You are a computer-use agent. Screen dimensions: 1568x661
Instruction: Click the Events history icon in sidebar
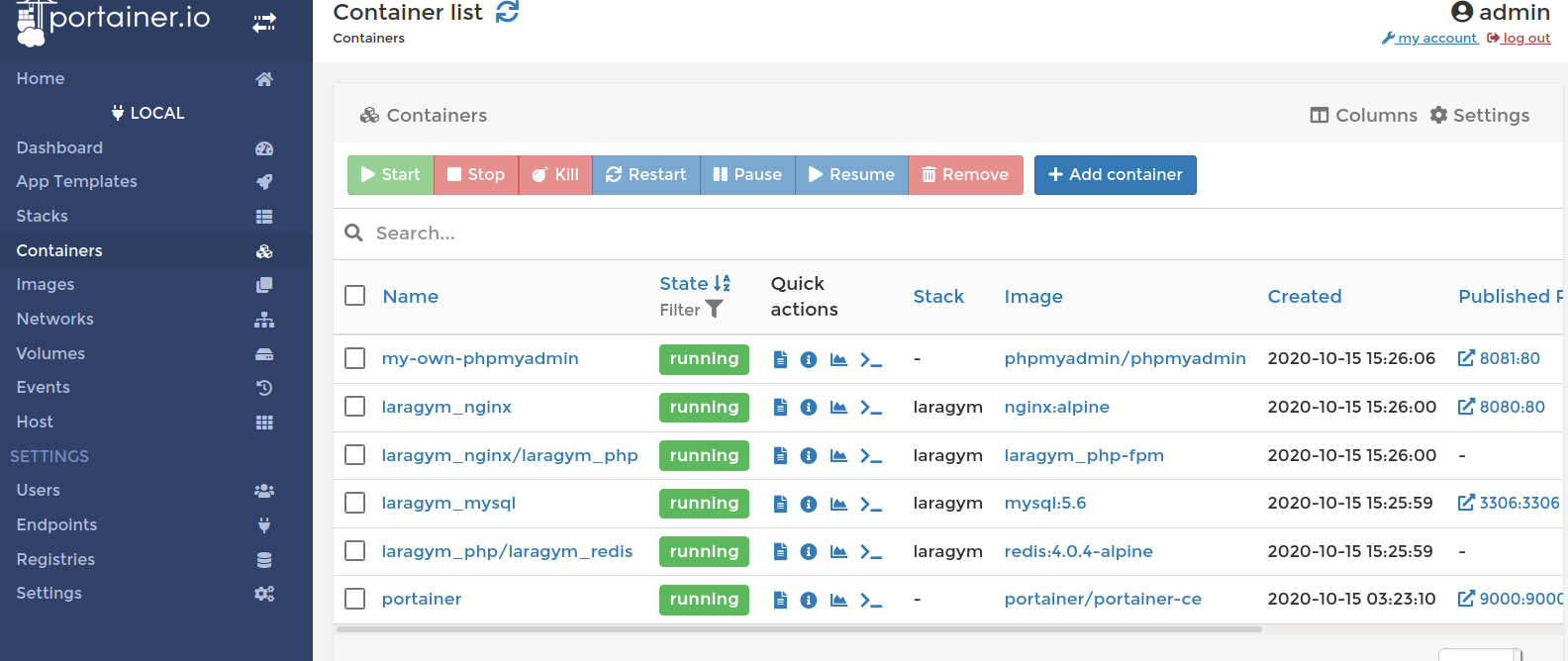point(264,388)
